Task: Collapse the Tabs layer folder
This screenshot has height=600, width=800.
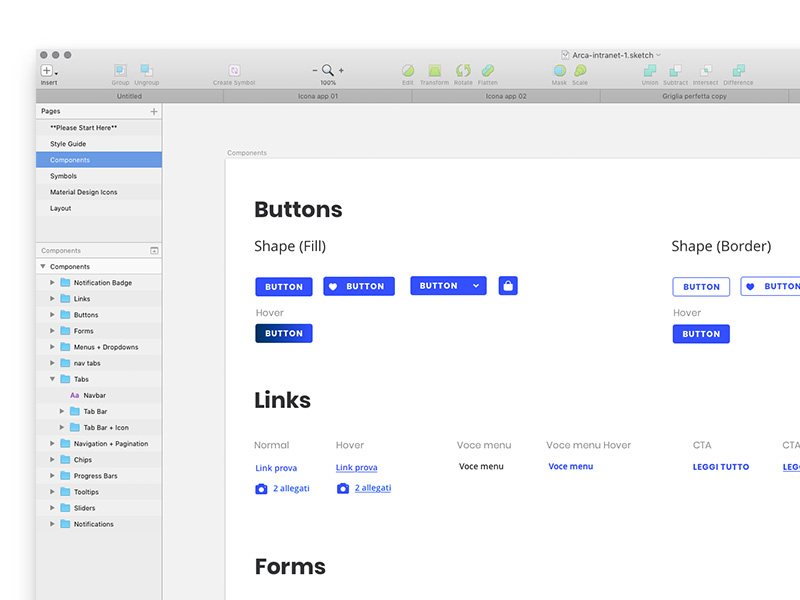Action: (52, 379)
